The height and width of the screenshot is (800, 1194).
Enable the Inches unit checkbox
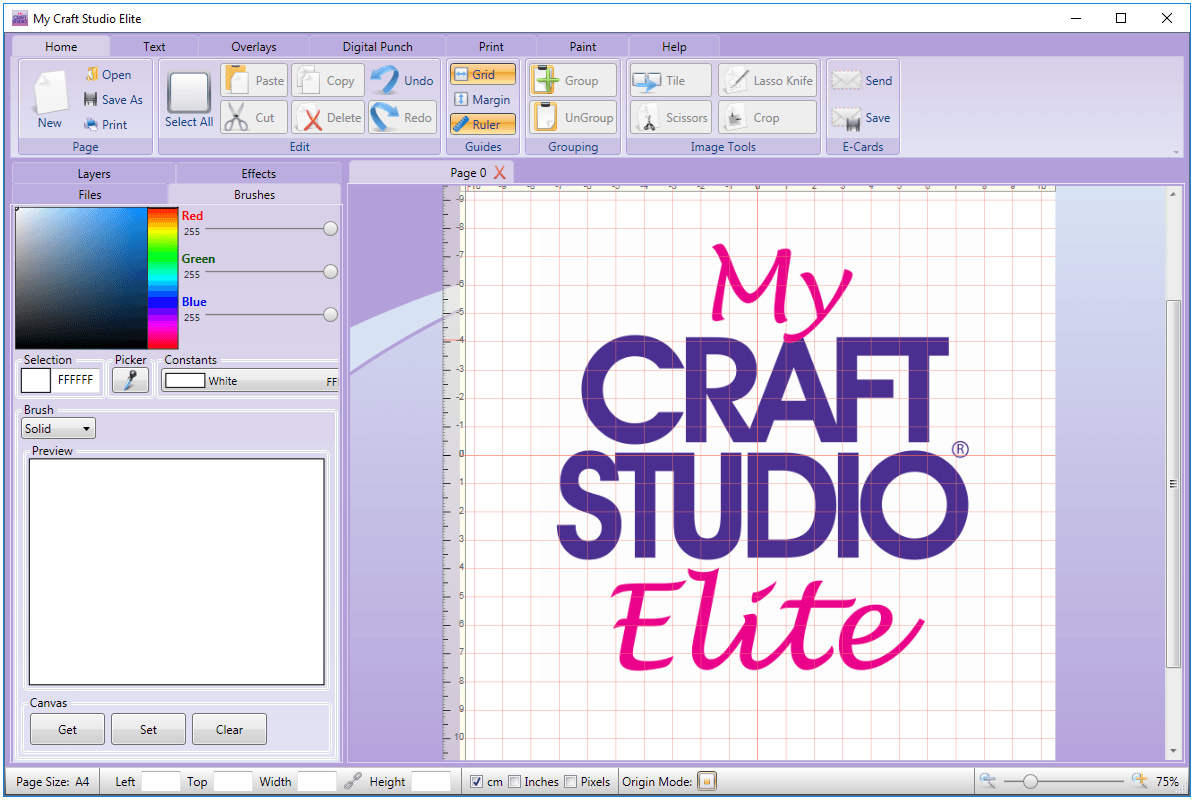click(515, 782)
